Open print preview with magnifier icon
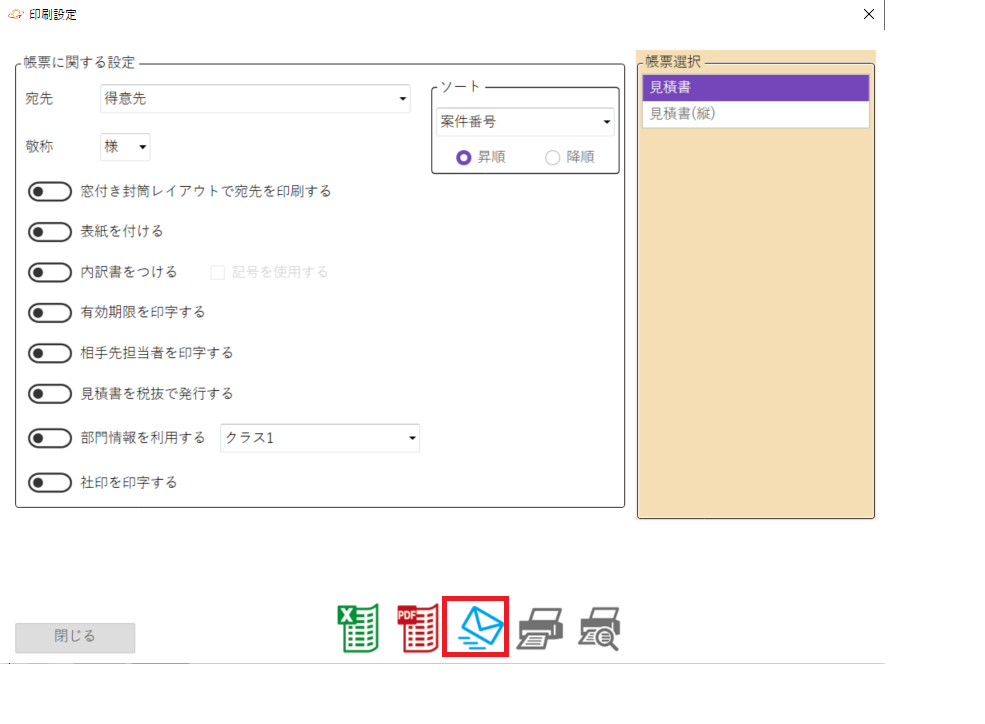The image size is (985, 724). [600, 628]
